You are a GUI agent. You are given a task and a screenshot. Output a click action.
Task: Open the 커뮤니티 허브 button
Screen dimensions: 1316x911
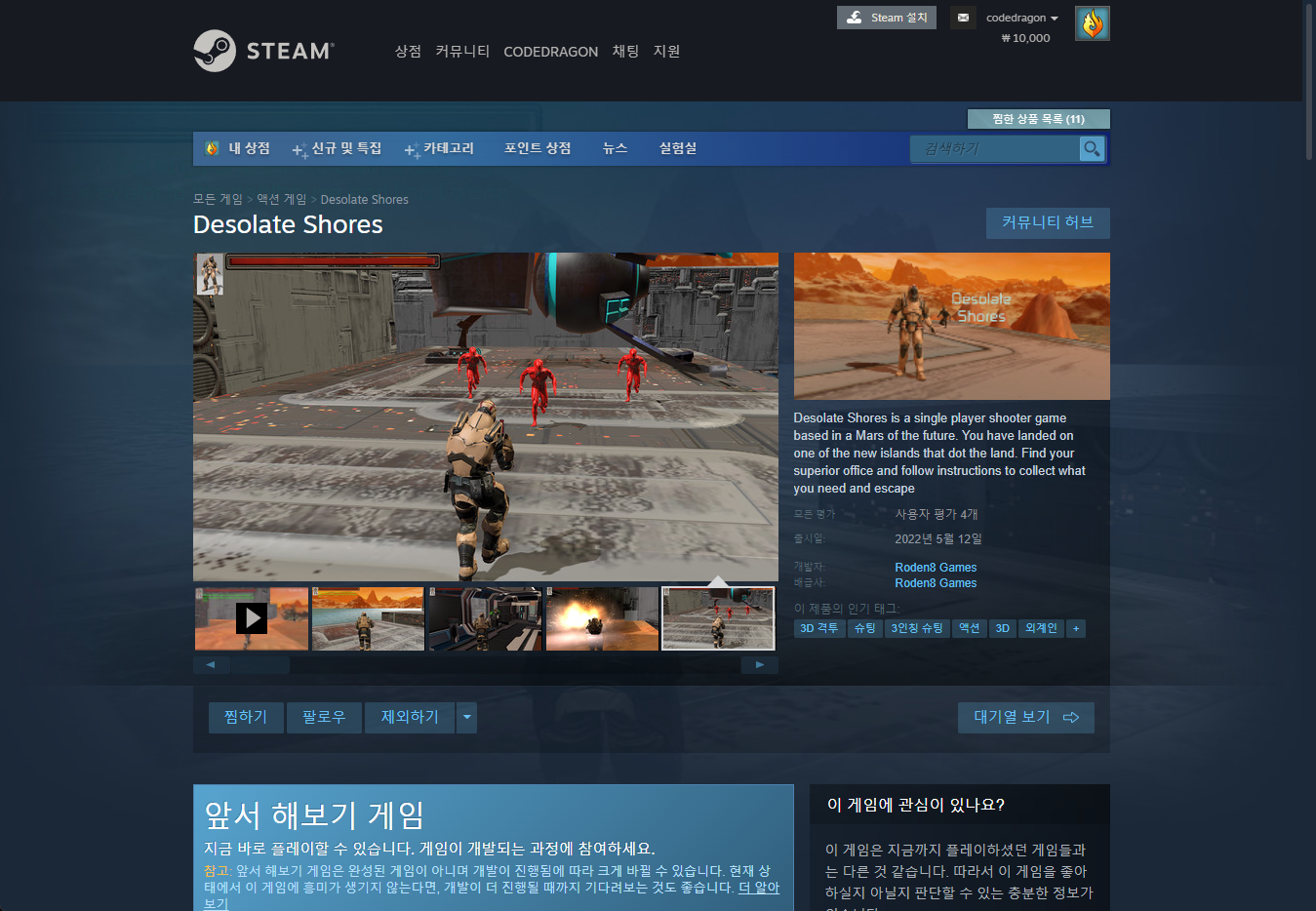point(1048,222)
